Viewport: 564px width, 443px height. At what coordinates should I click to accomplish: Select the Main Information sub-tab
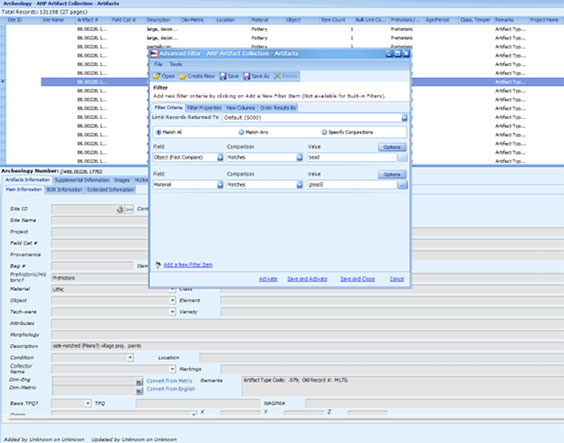pyautogui.click(x=24, y=189)
